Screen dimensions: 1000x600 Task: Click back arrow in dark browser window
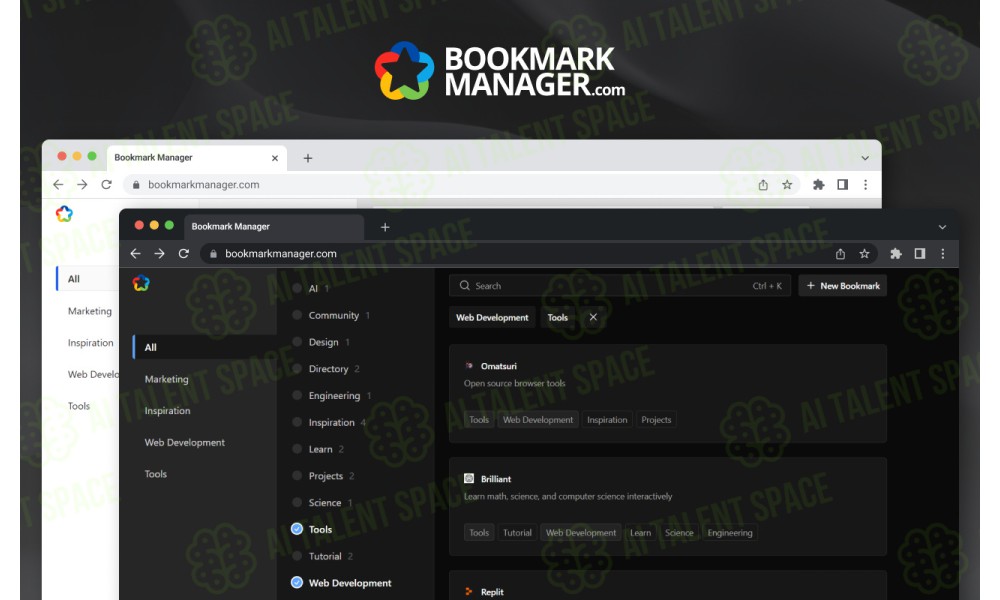click(x=135, y=253)
